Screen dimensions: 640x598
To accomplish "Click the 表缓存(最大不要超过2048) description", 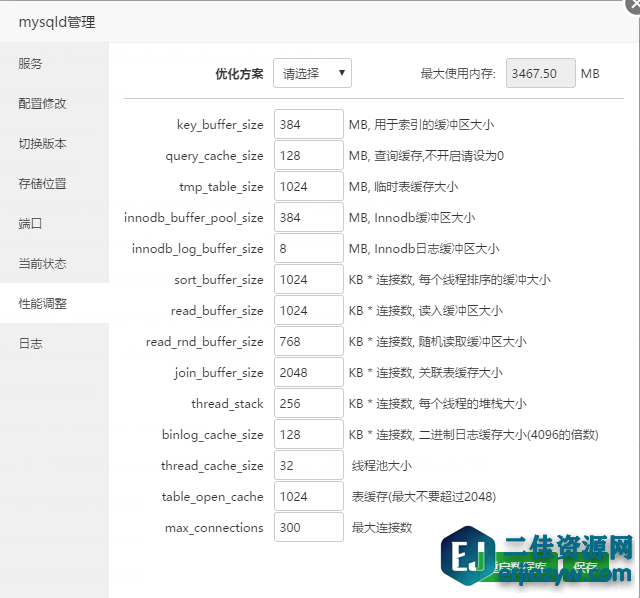I will 424,497.
